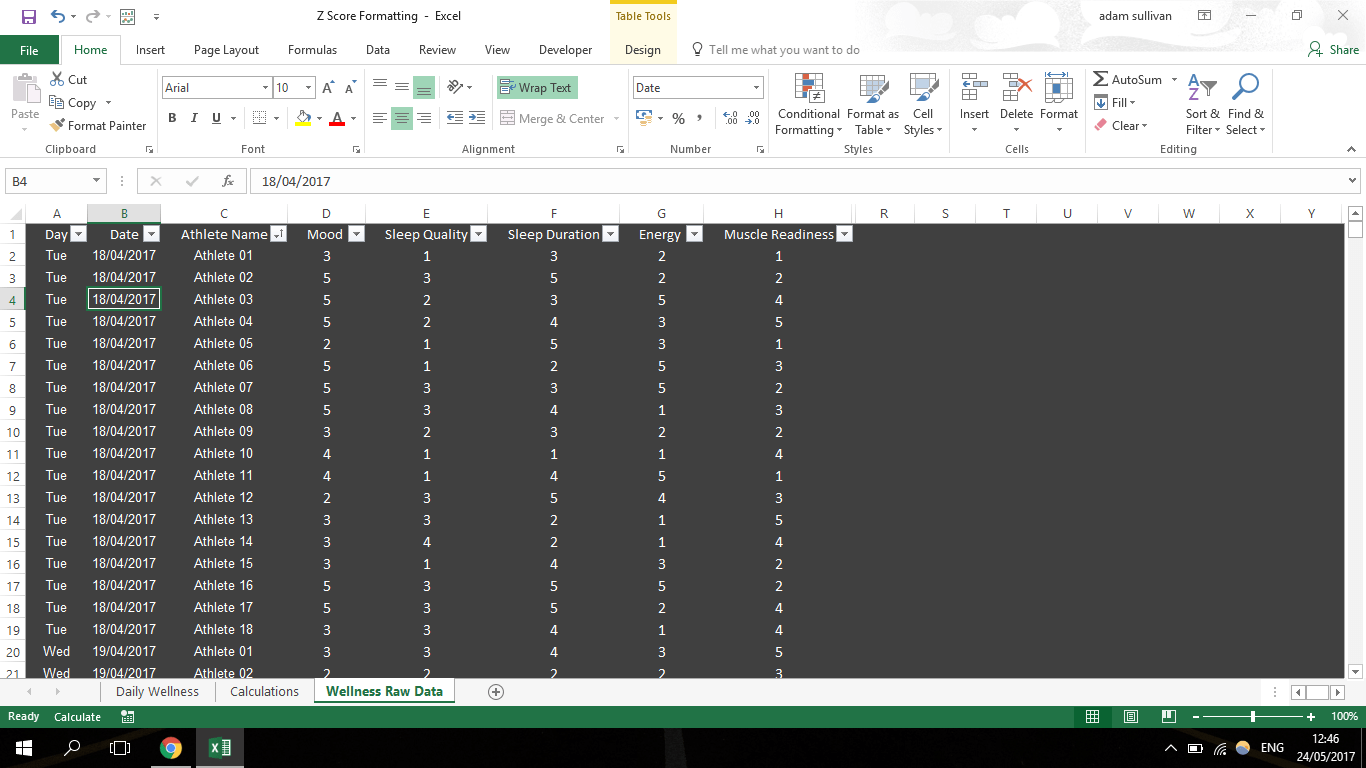This screenshot has width=1366, height=768.
Task: Open the font size dropdown
Action: (308, 88)
